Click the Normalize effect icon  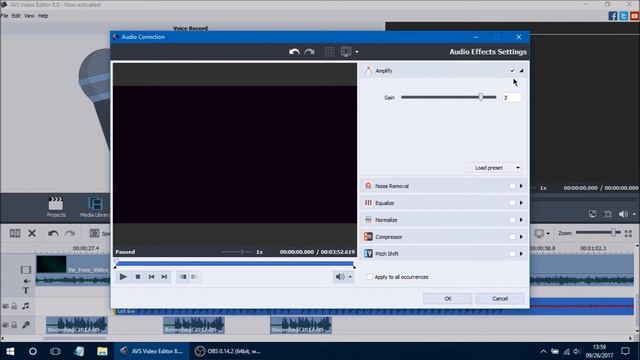pos(368,220)
